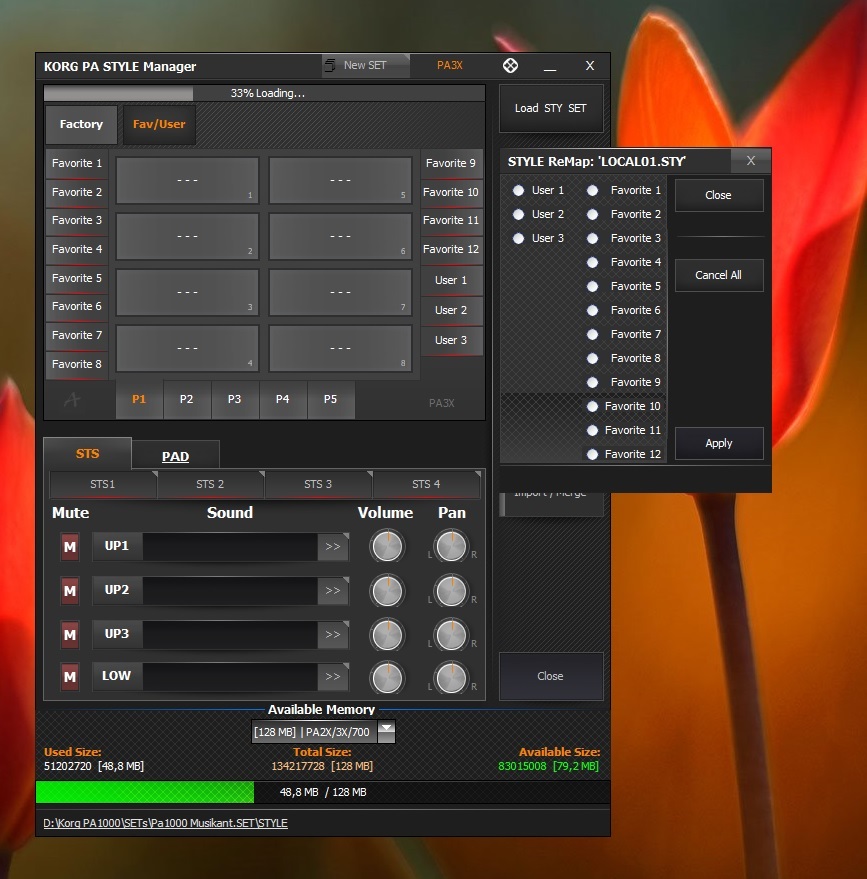
Task: Select empty style slot number 1
Action: click(187, 181)
